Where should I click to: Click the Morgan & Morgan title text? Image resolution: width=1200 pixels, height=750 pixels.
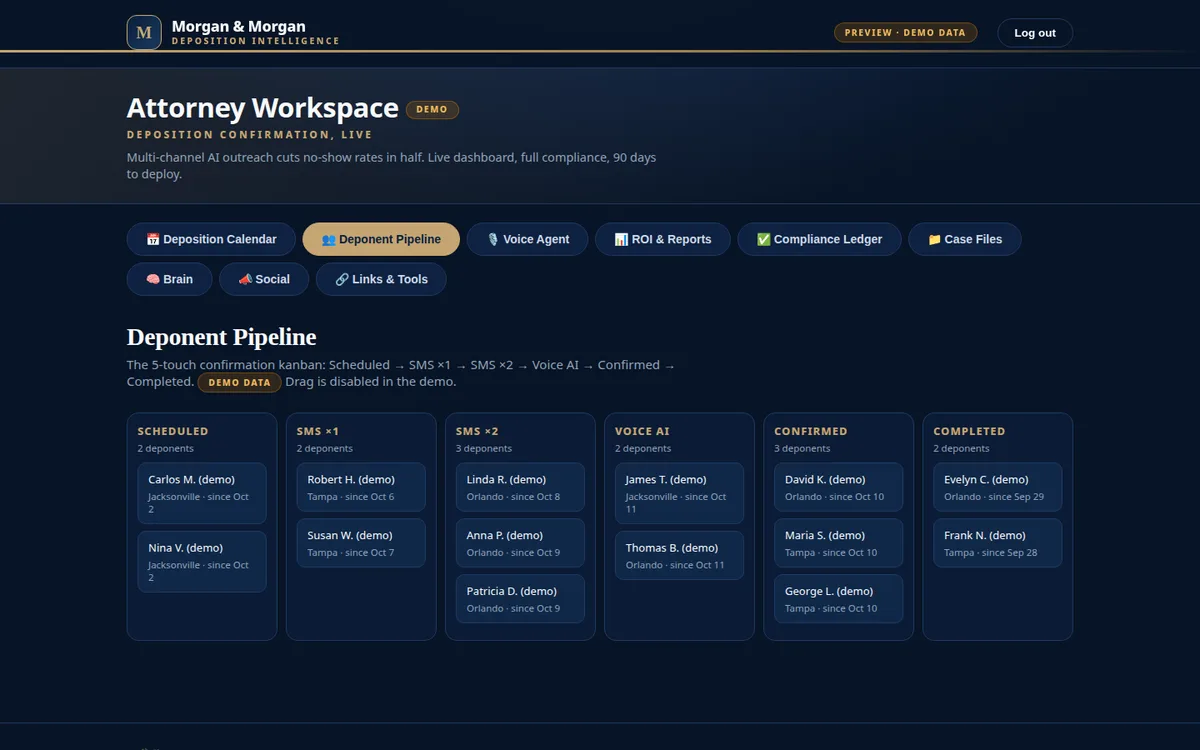239,27
